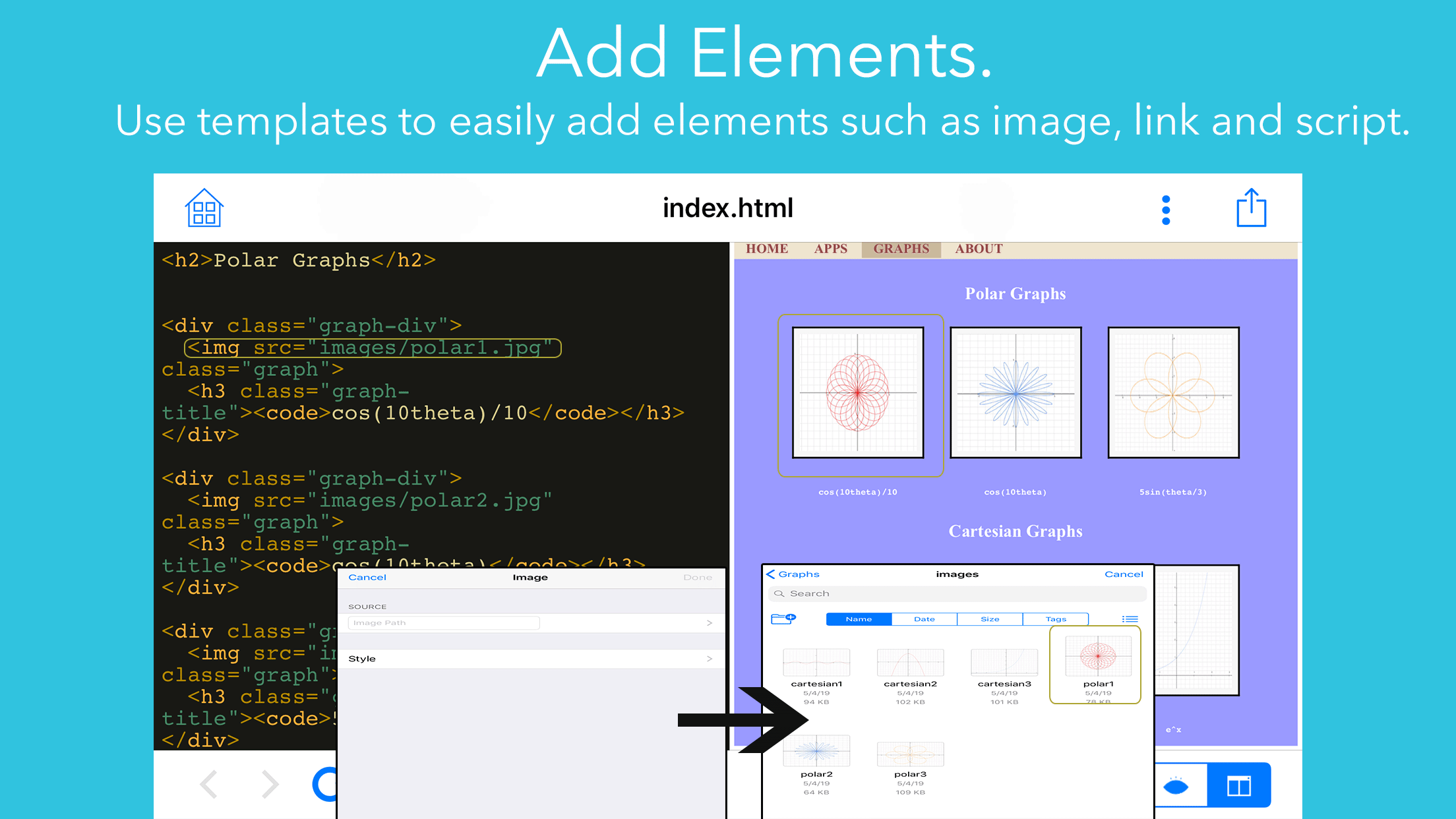
Task: Sort files by Date
Action: [x=924, y=619]
